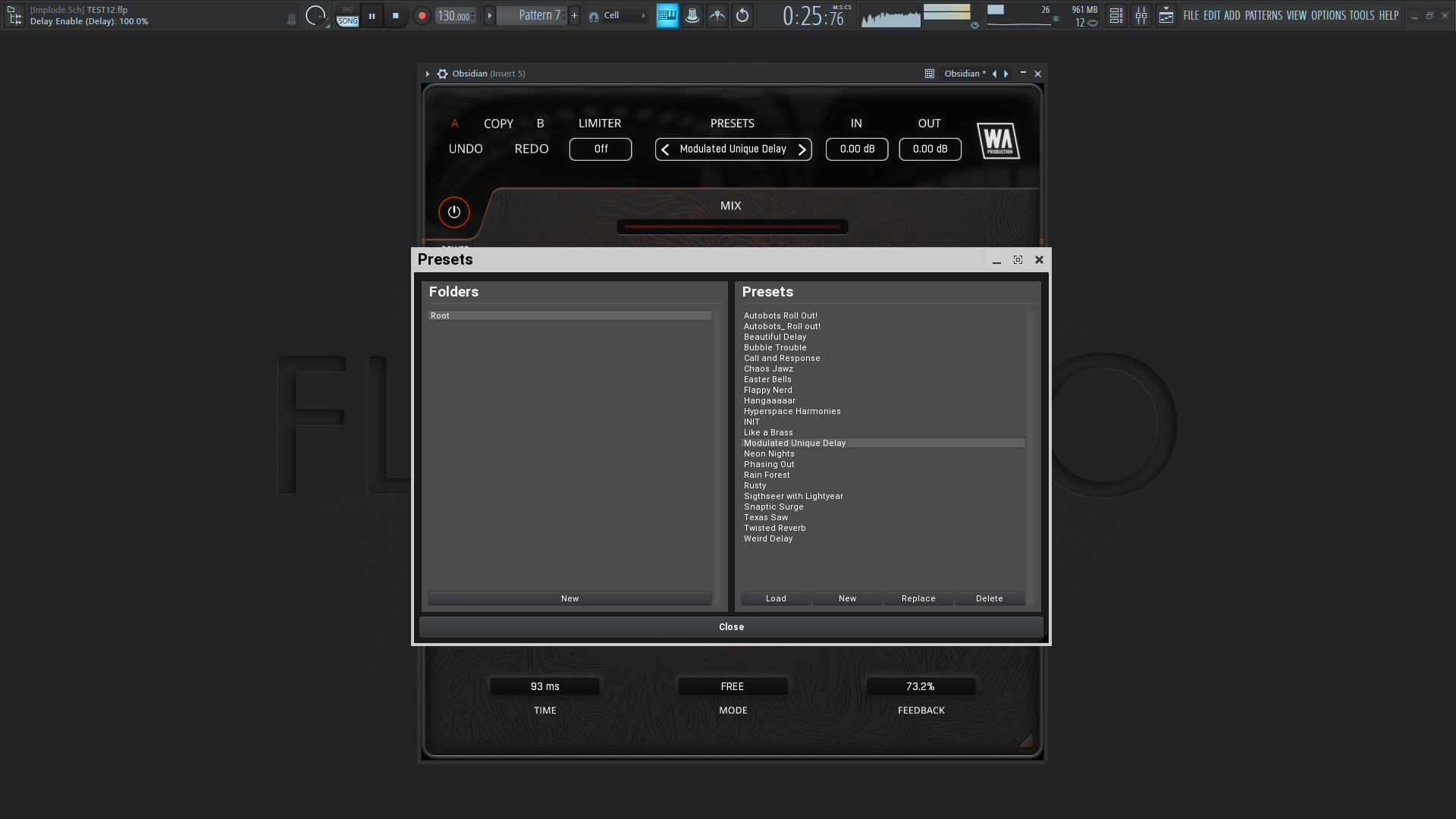Click the red record button
The height and width of the screenshot is (819, 1456).
[x=422, y=15]
